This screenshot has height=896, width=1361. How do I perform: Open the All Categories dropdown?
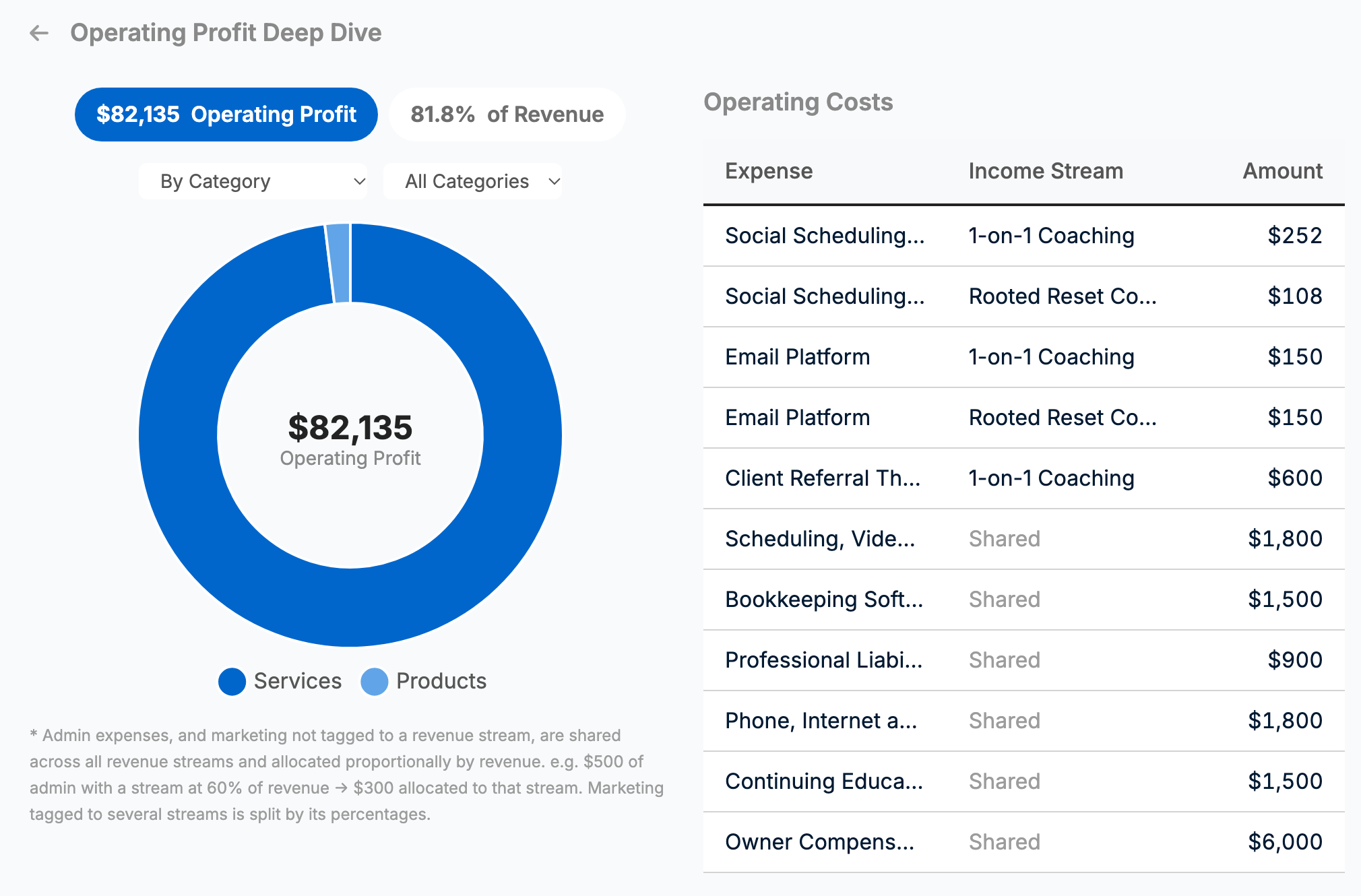(x=472, y=181)
